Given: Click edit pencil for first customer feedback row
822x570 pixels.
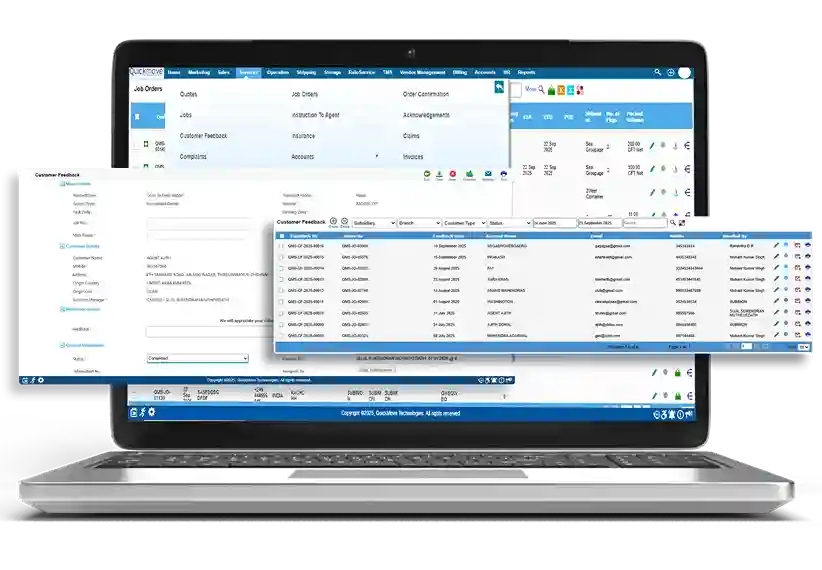Looking at the screenshot, I should [776, 245].
